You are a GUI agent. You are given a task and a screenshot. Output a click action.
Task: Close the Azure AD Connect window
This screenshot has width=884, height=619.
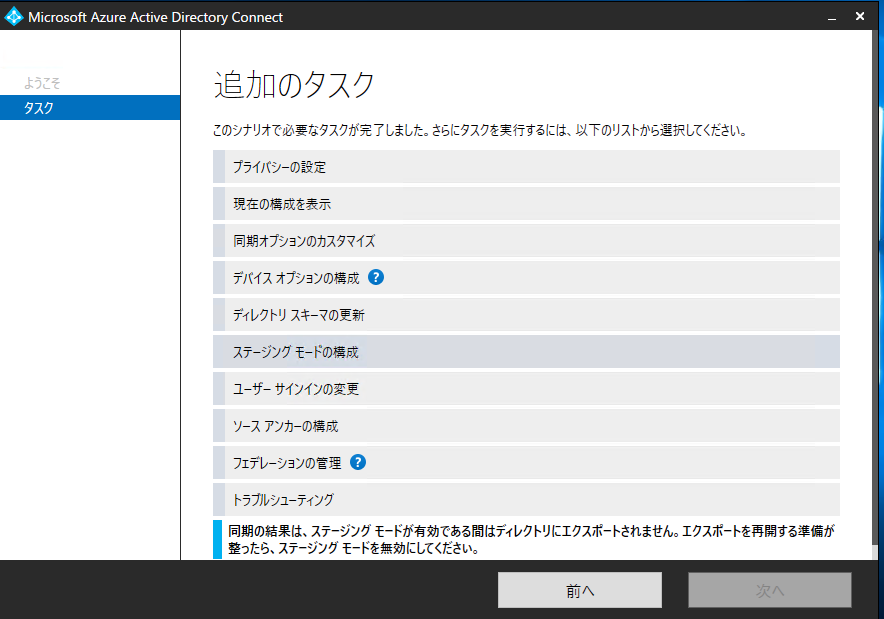point(860,16)
